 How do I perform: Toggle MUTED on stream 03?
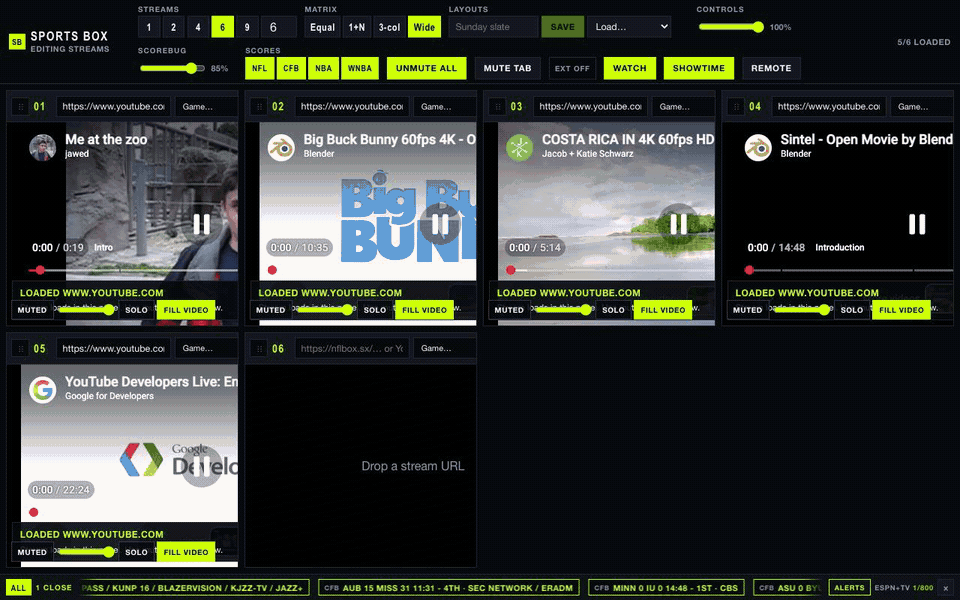[509, 310]
